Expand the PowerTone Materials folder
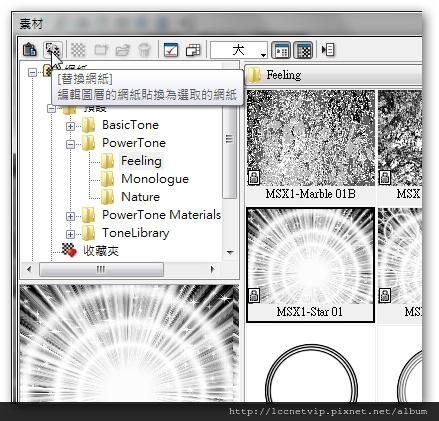 [x=70, y=216]
